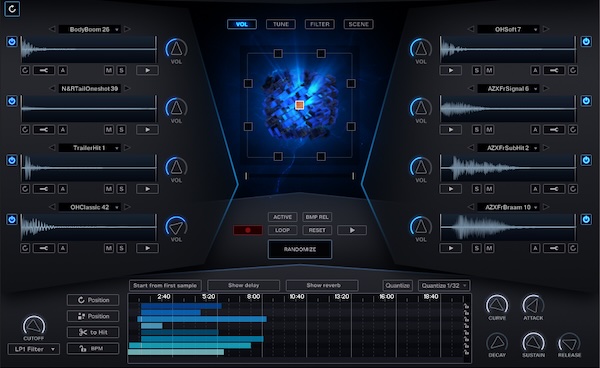The height and width of the screenshot is (368, 600).
Task: Mute the AZXFrSignal 6 slot
Action: pos(489,130)
